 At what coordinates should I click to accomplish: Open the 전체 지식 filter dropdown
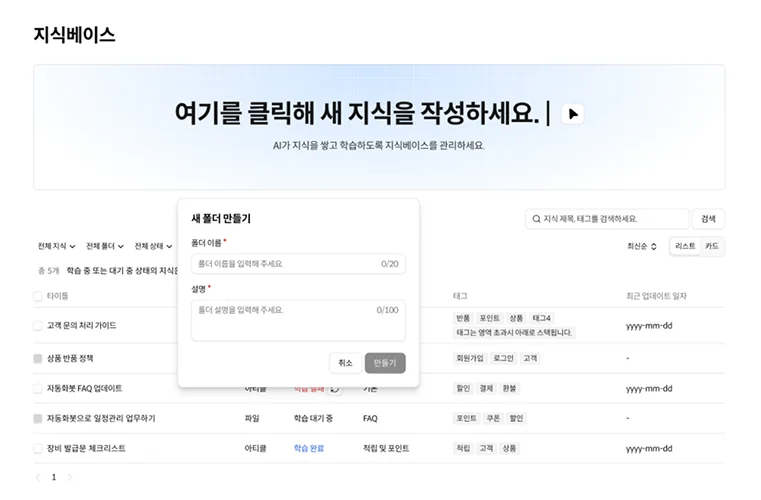(56, 247)
